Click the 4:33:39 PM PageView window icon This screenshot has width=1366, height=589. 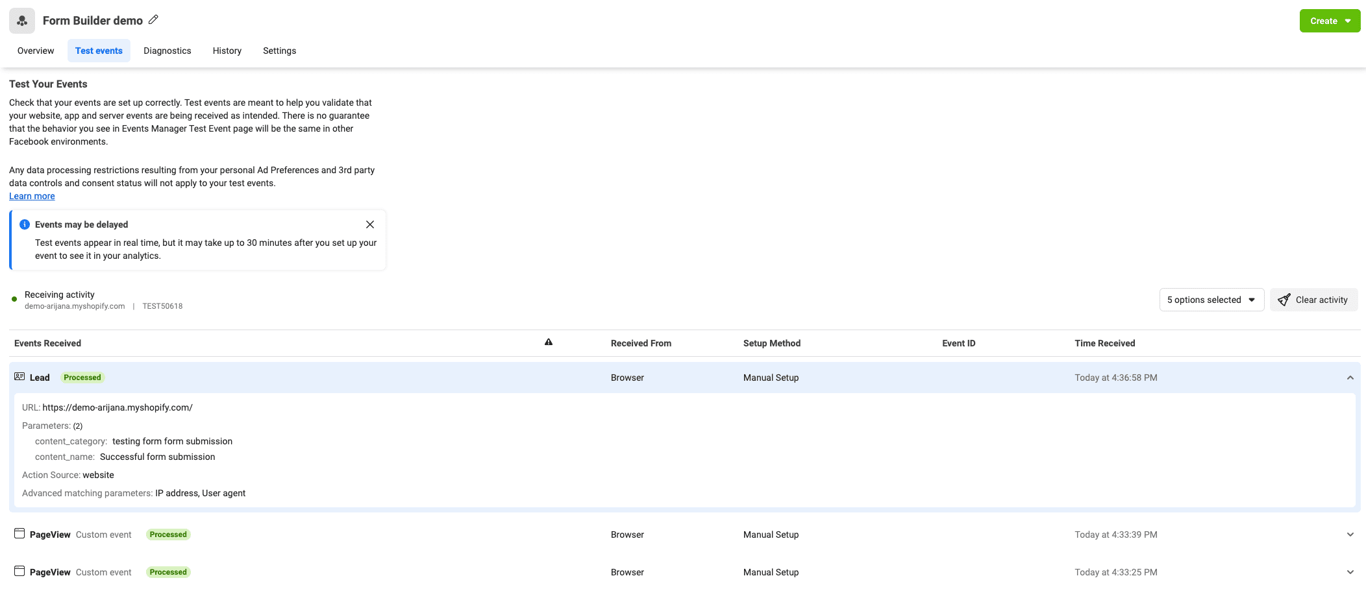coord(19,534)
